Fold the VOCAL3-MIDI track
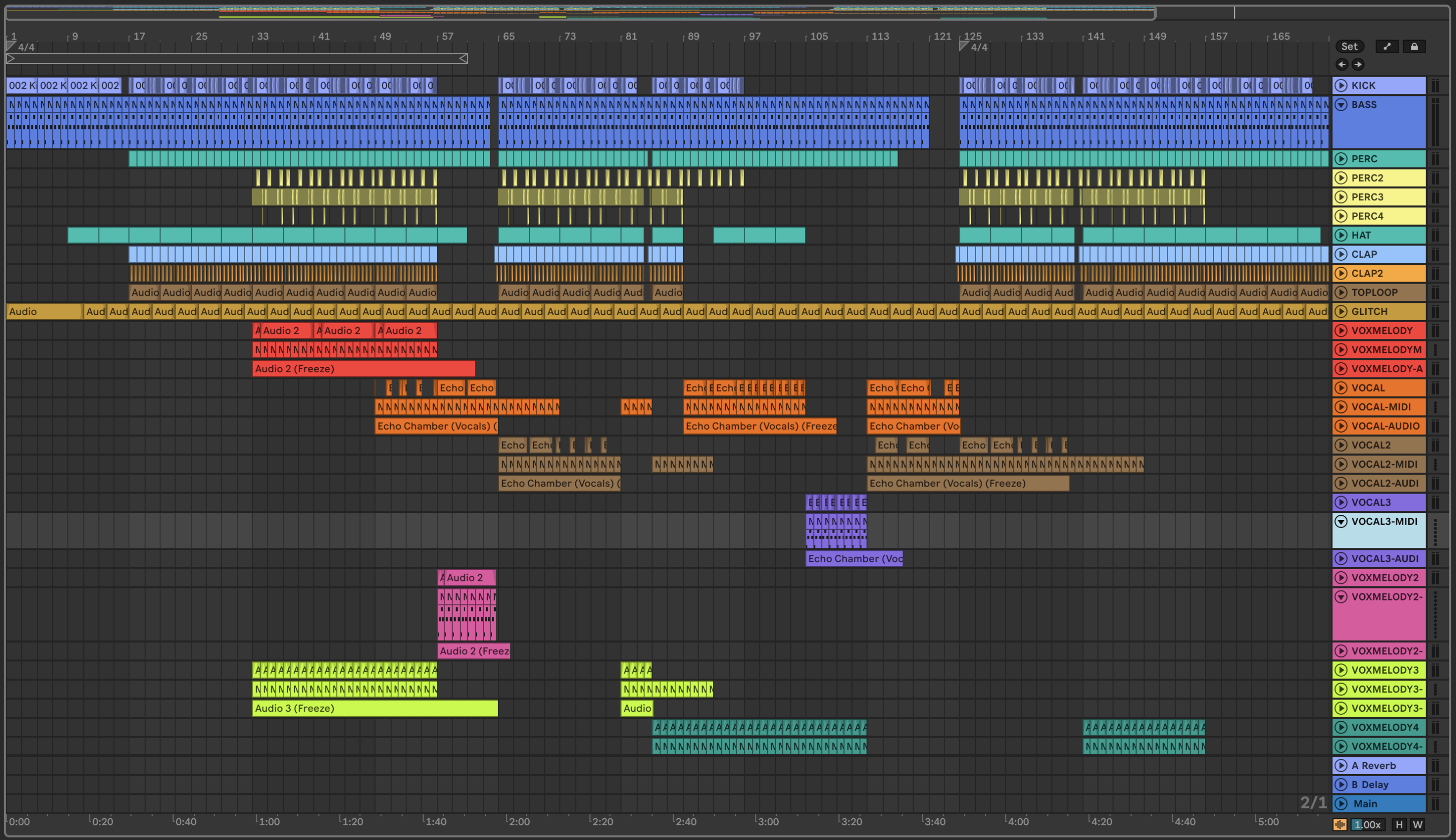Image resolution: width=1456 pixels, height=840 pixels. [1341, 521]
